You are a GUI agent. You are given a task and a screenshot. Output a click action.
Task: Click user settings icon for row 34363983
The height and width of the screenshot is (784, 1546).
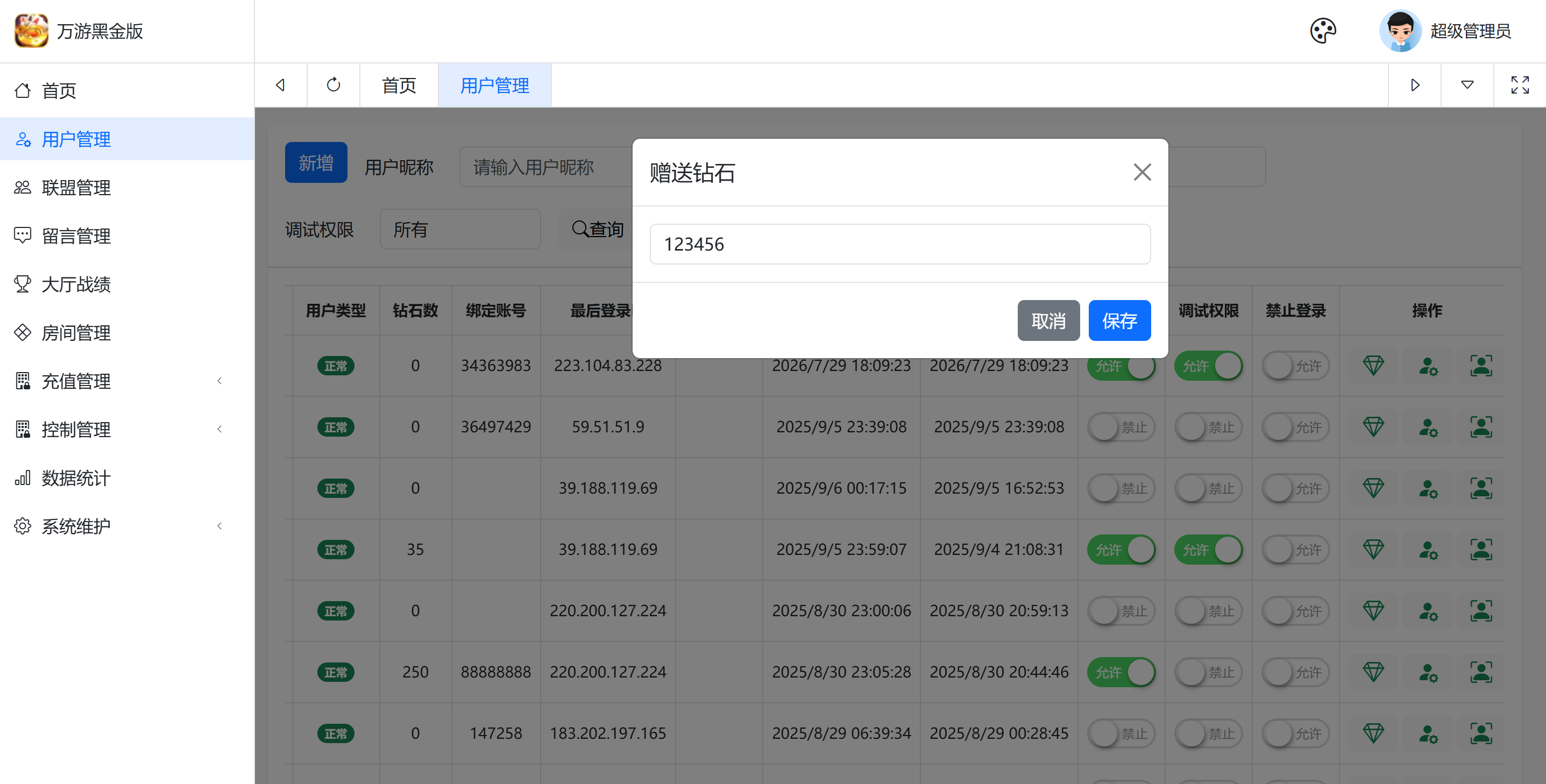[1428, 366]
